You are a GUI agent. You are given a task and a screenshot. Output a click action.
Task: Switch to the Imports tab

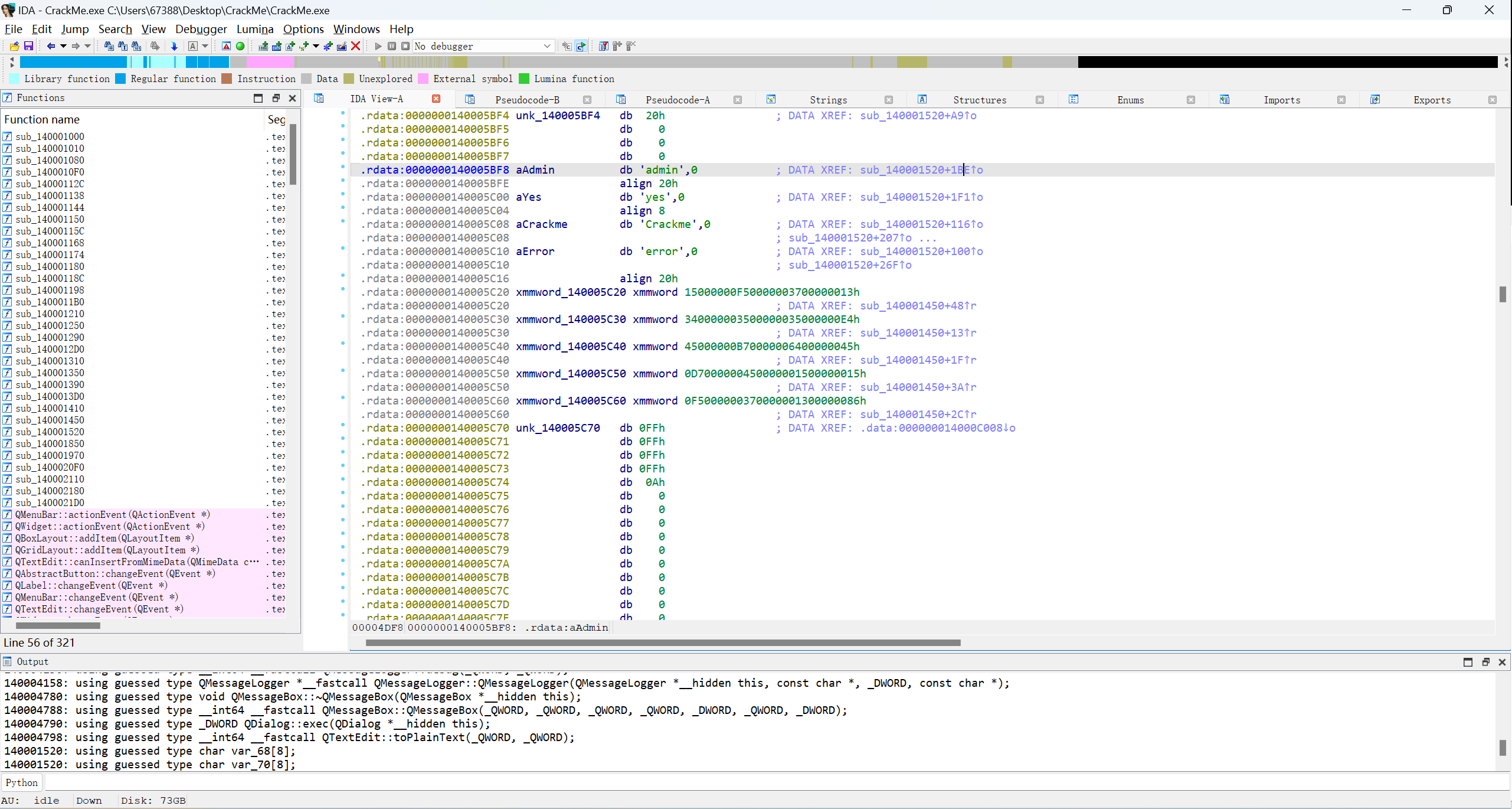(x=1281, y=100)
